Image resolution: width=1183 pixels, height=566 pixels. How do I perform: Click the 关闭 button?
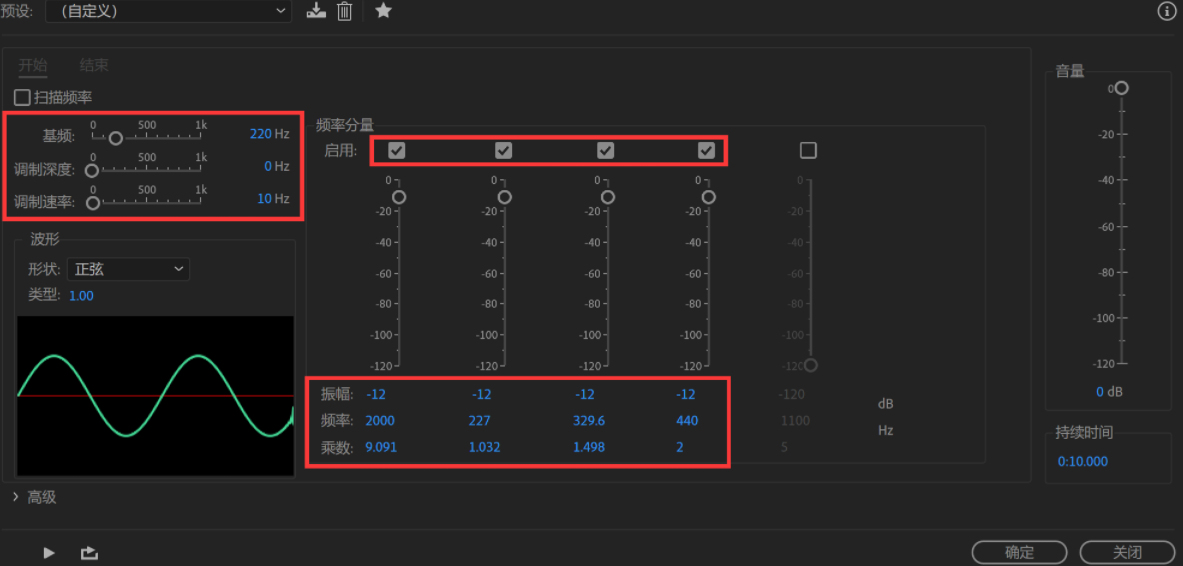coord(1127,552)
